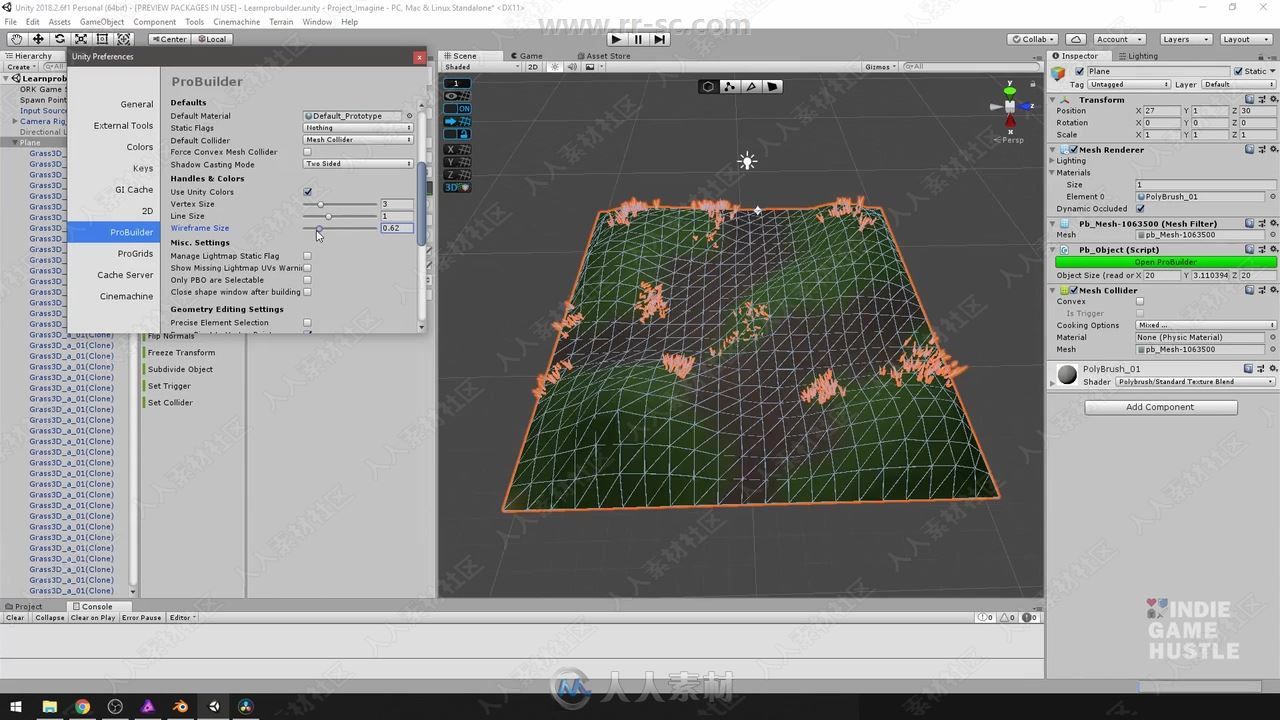Select ProBuilder Object selection mode icon
Viewport: 1280px width, 720px height.
(x=709, y=86)
